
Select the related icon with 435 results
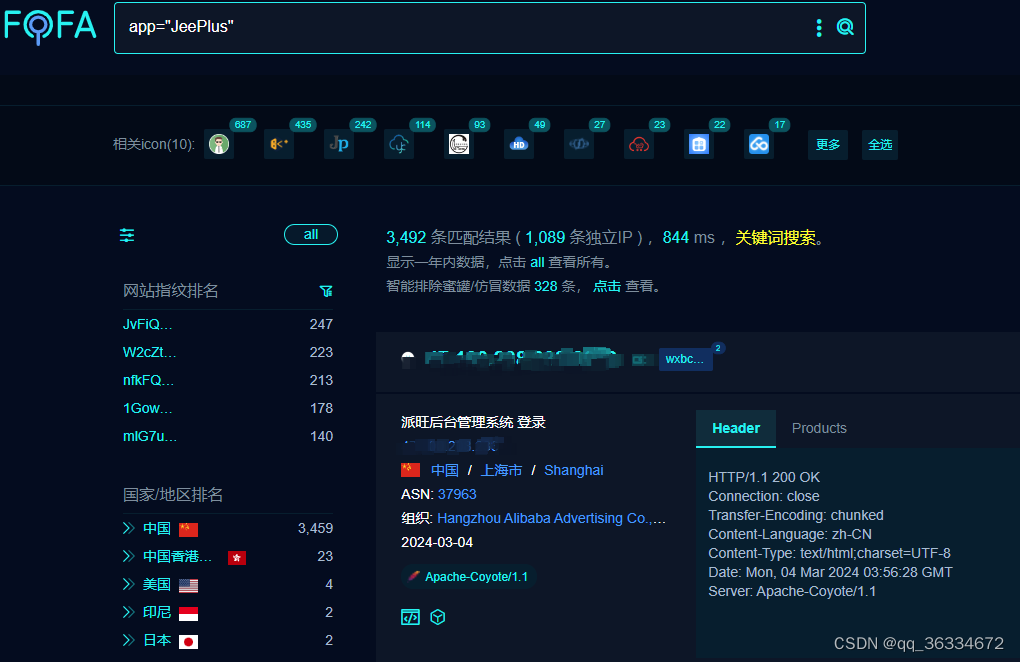(x=279, y=144)
